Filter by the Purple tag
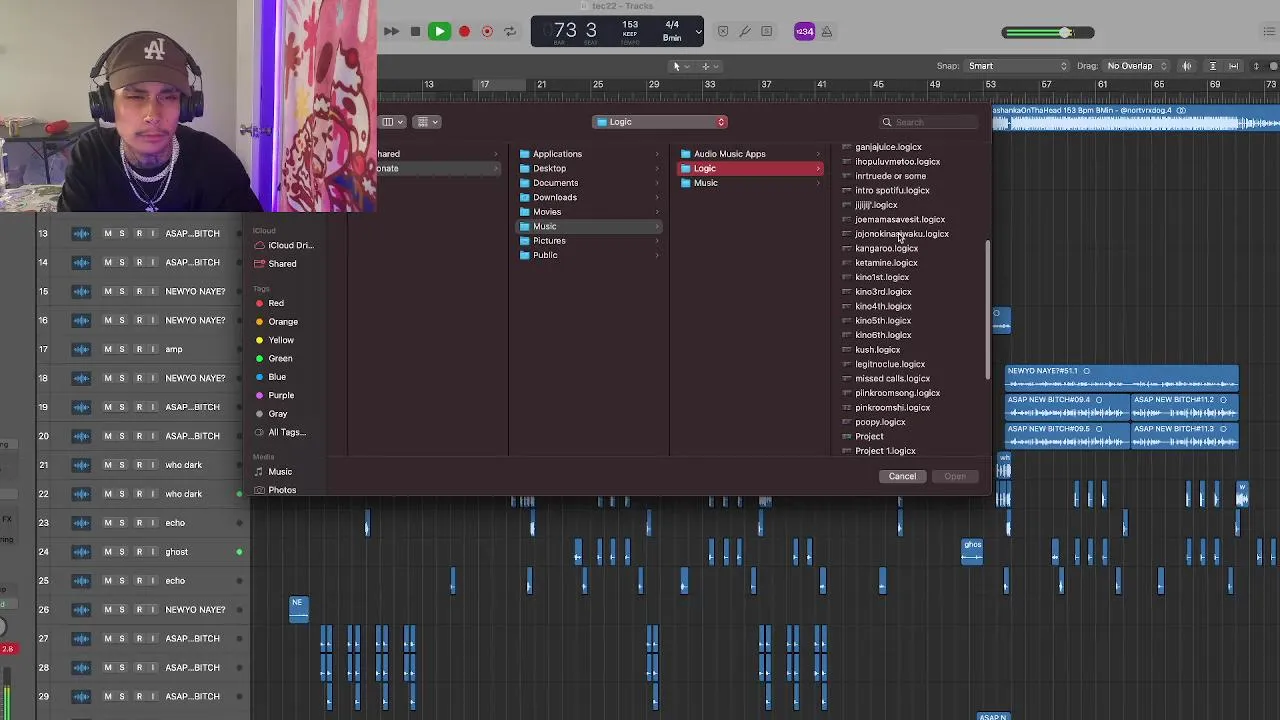Image resolution: width=1280 pixels, height=720 pixels. pos(275,396)
